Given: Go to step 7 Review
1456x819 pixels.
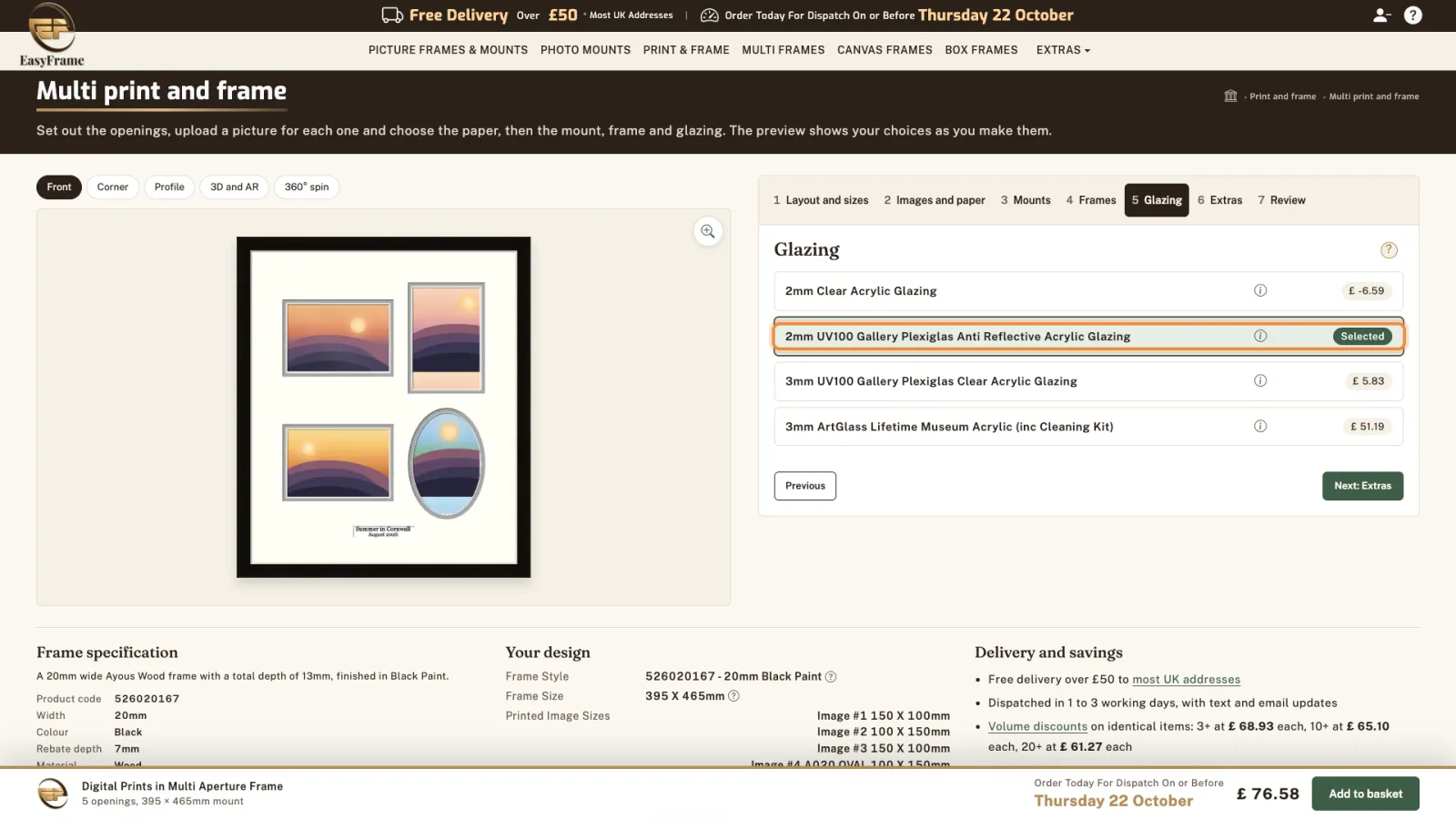Looking at the screenshot, I should pos(1281,200).
